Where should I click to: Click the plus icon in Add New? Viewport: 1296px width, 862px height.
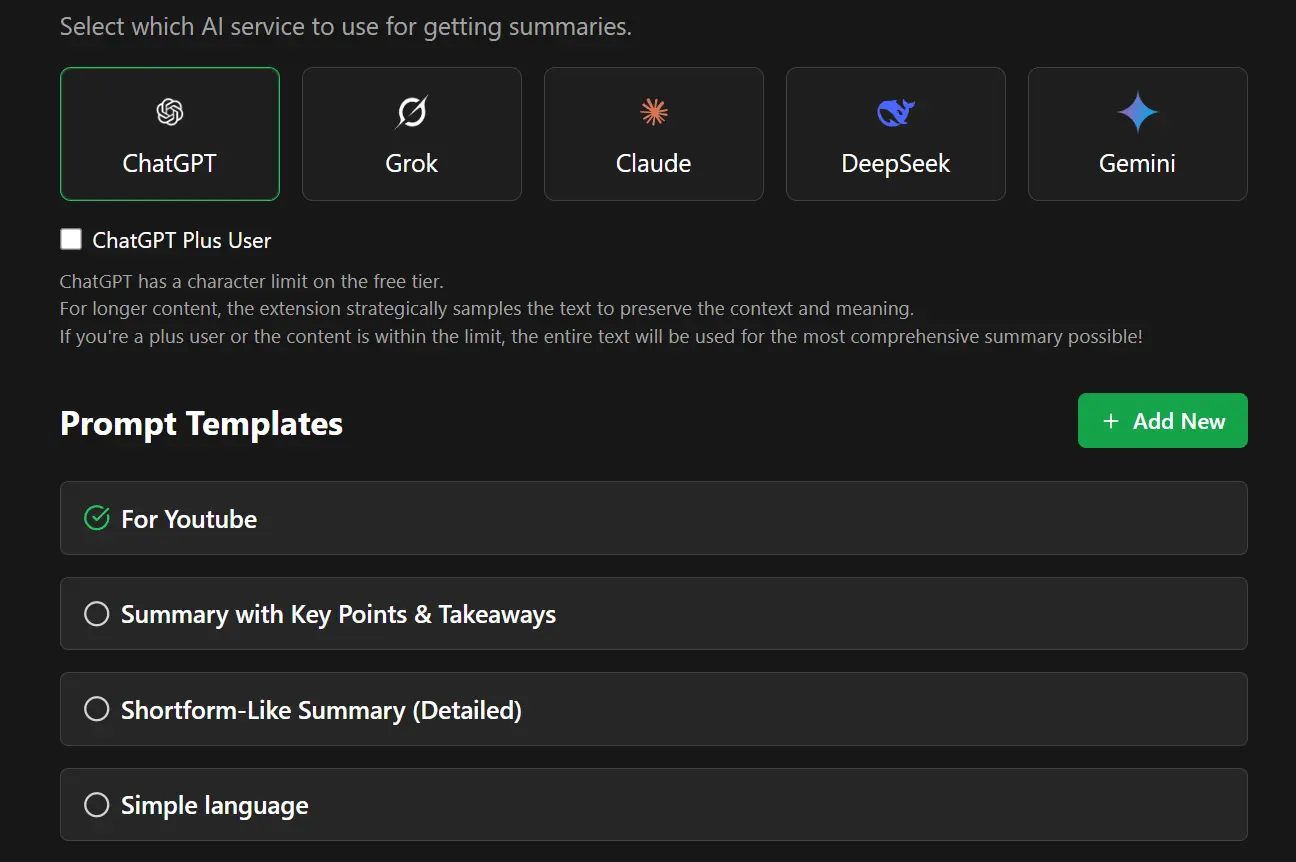point(1110,421)
